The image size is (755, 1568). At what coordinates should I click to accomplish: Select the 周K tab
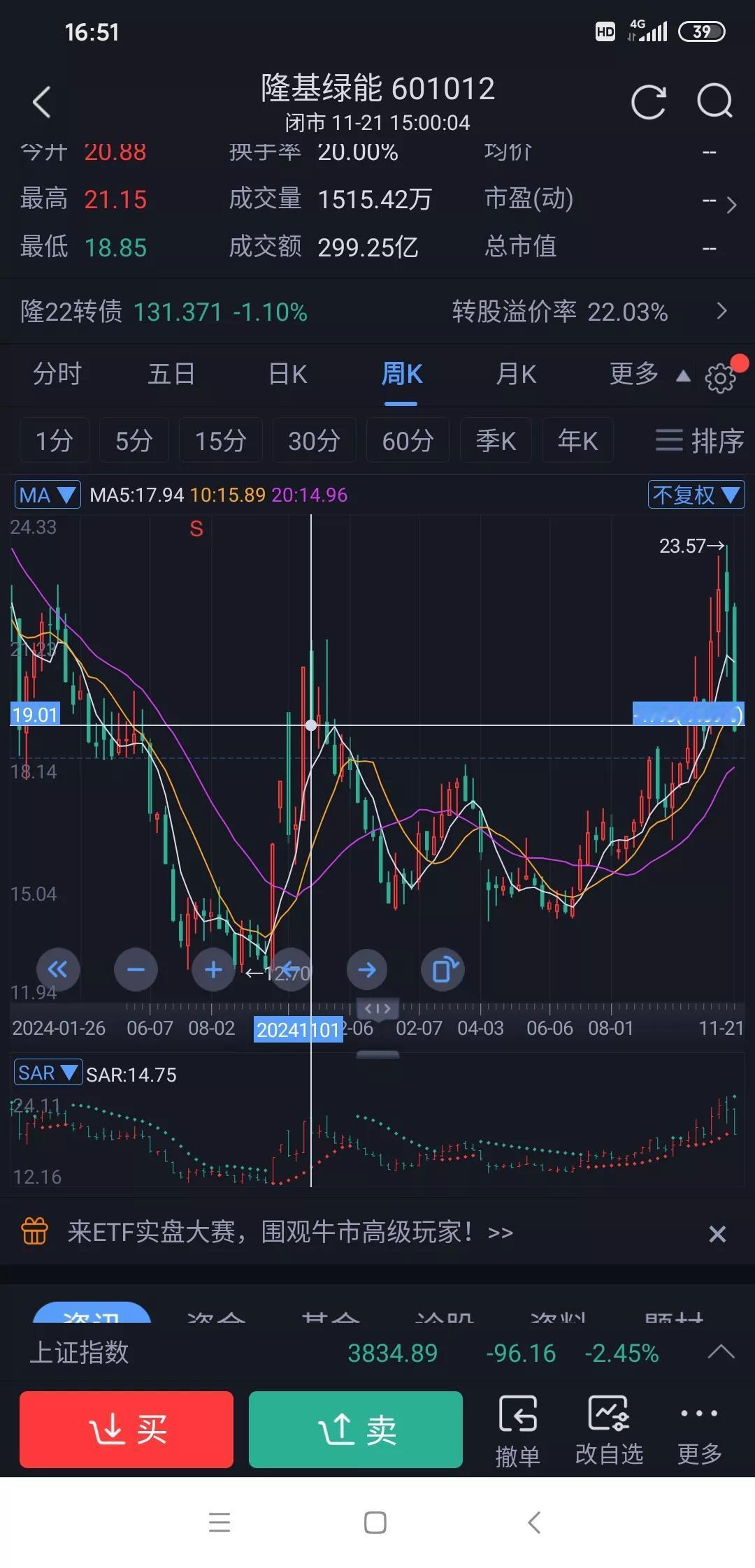click(x=401, y=374)
